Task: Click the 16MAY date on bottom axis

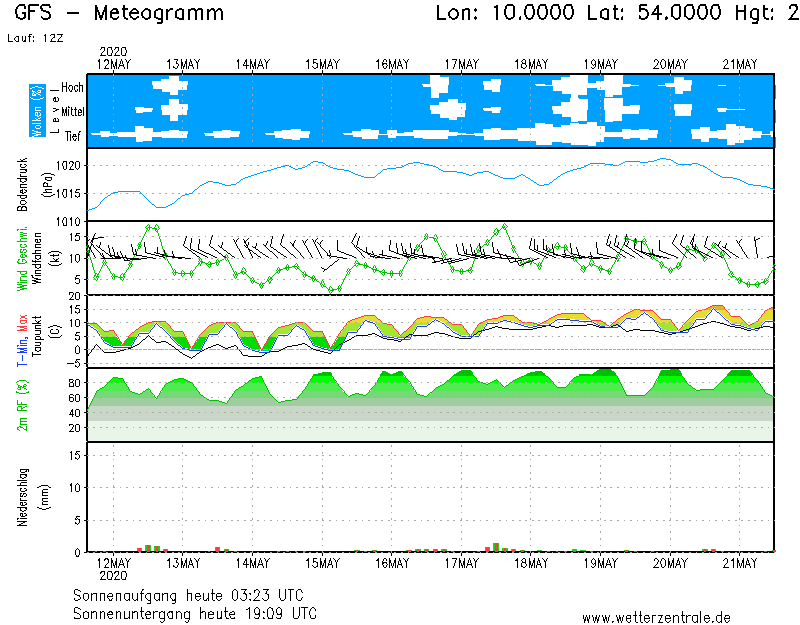Action: 392,563
